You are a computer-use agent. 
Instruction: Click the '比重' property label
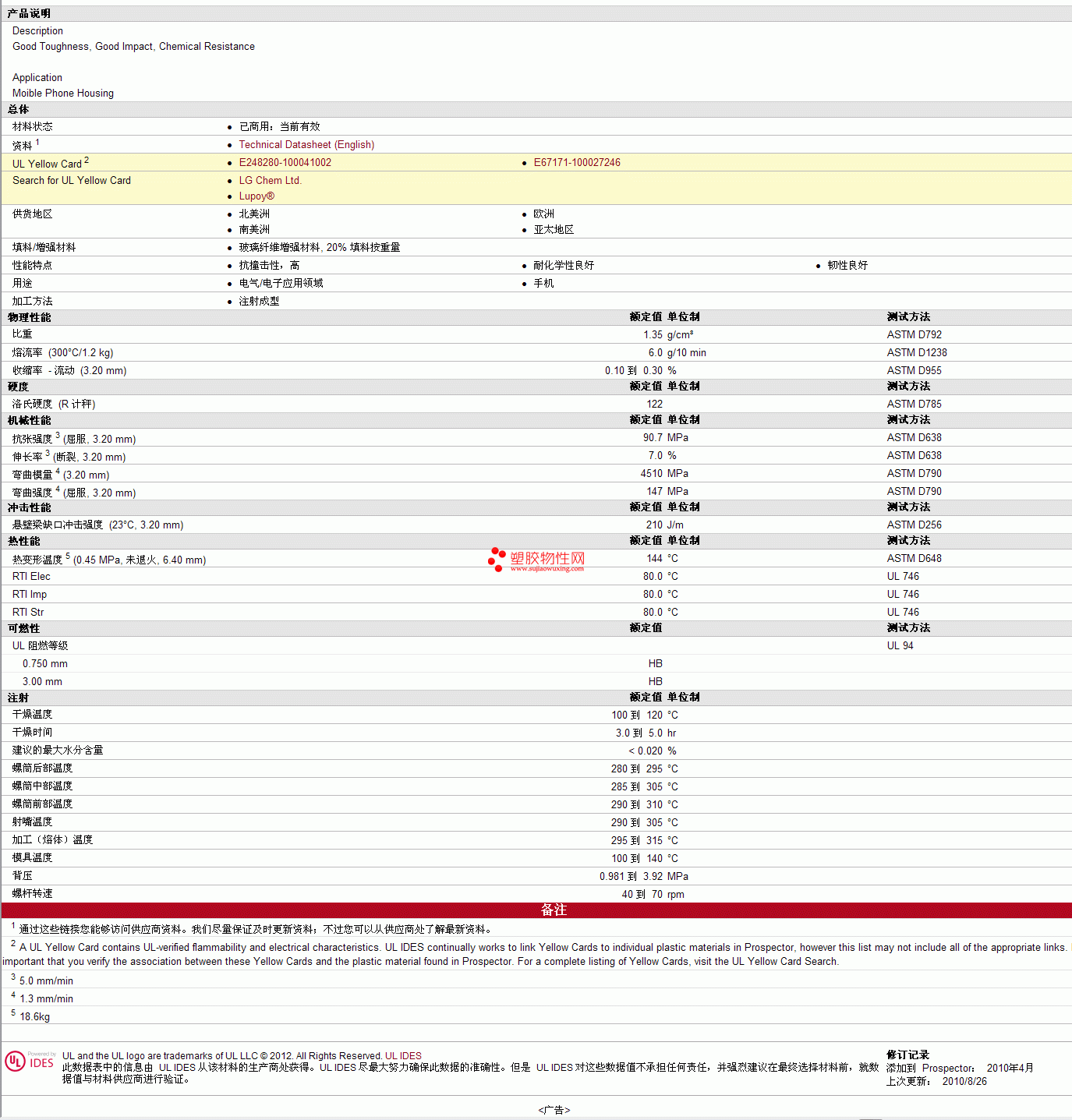[x=23, y=334]
